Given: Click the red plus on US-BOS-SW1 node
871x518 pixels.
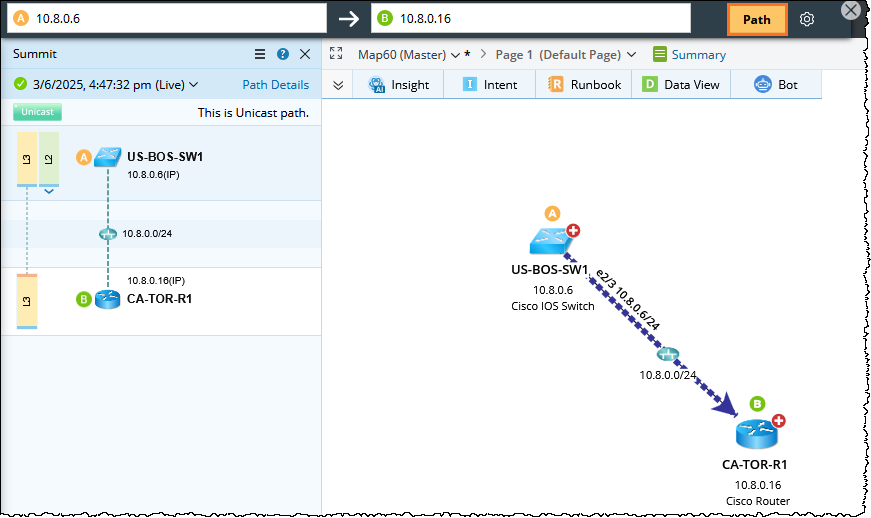Looking at the screenshot, I should (x=574, y=231).
